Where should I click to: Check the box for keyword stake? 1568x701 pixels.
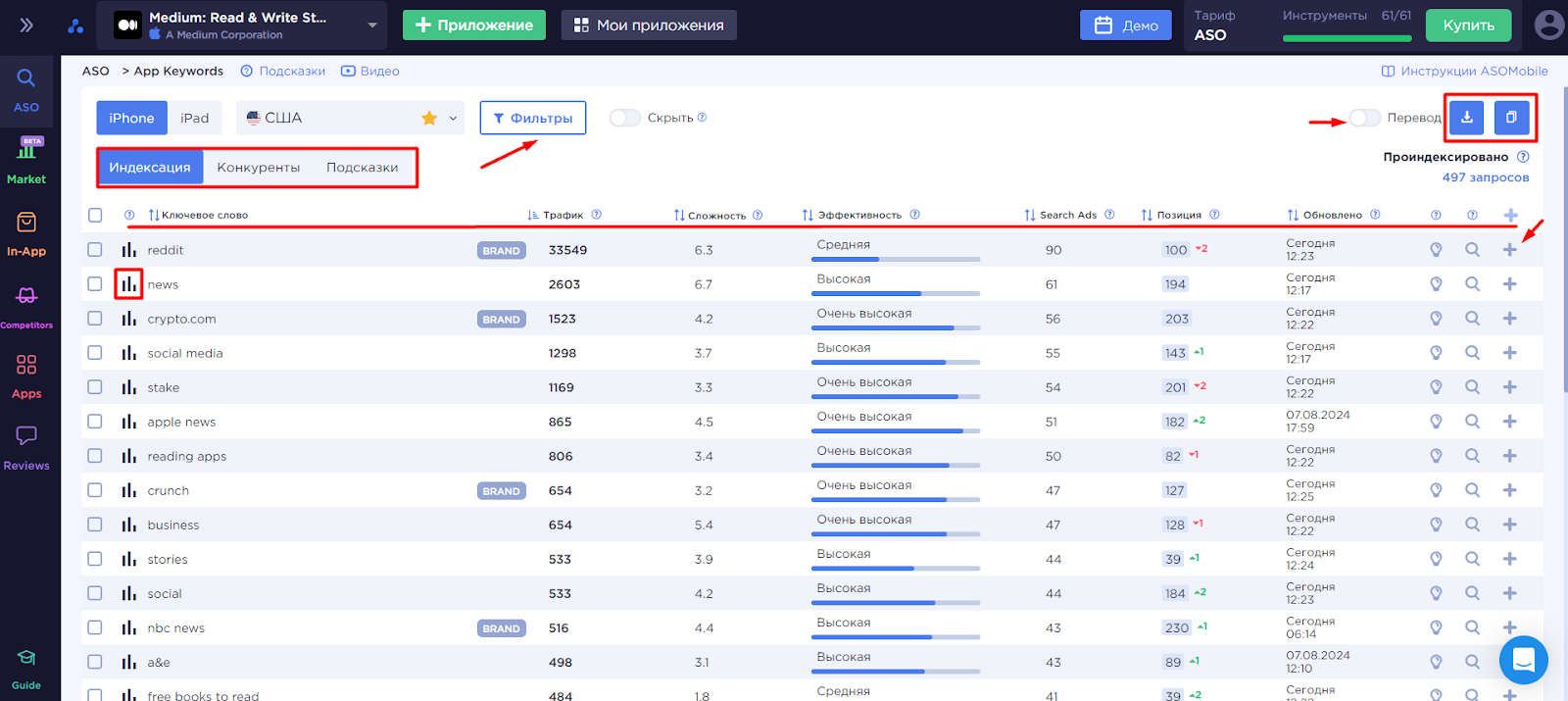[95, 387]
